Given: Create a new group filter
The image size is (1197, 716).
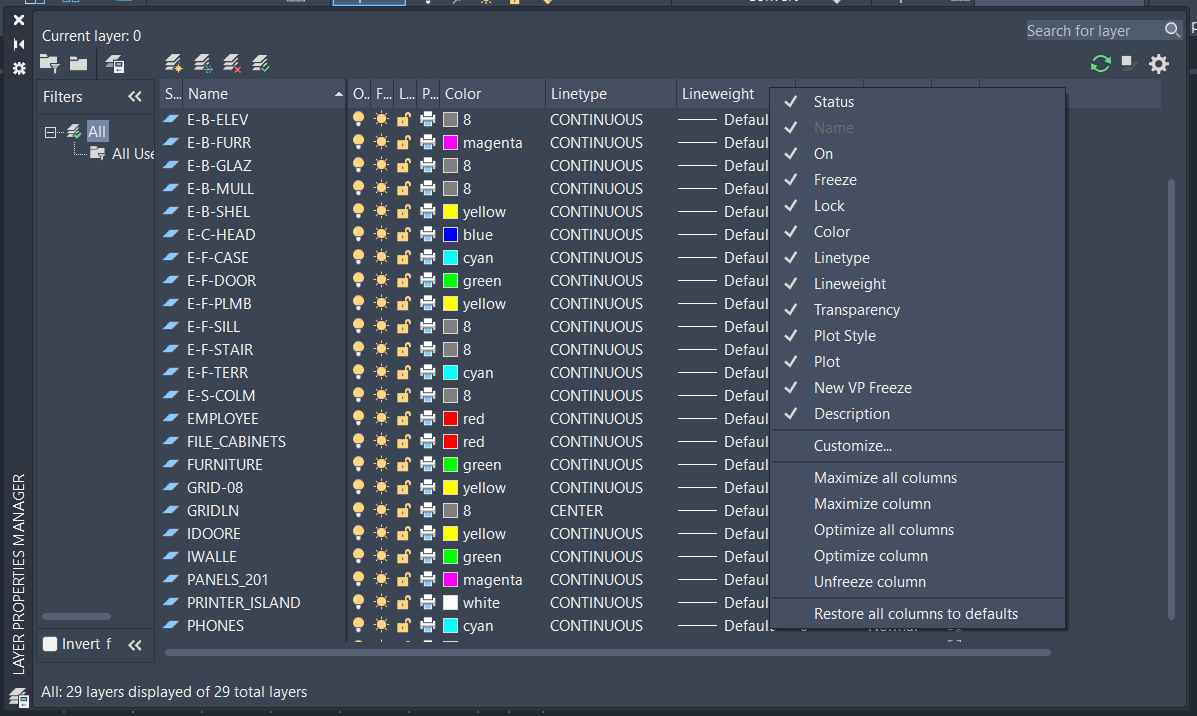Looking at the screenshot, I should click(x=79, y=64).
